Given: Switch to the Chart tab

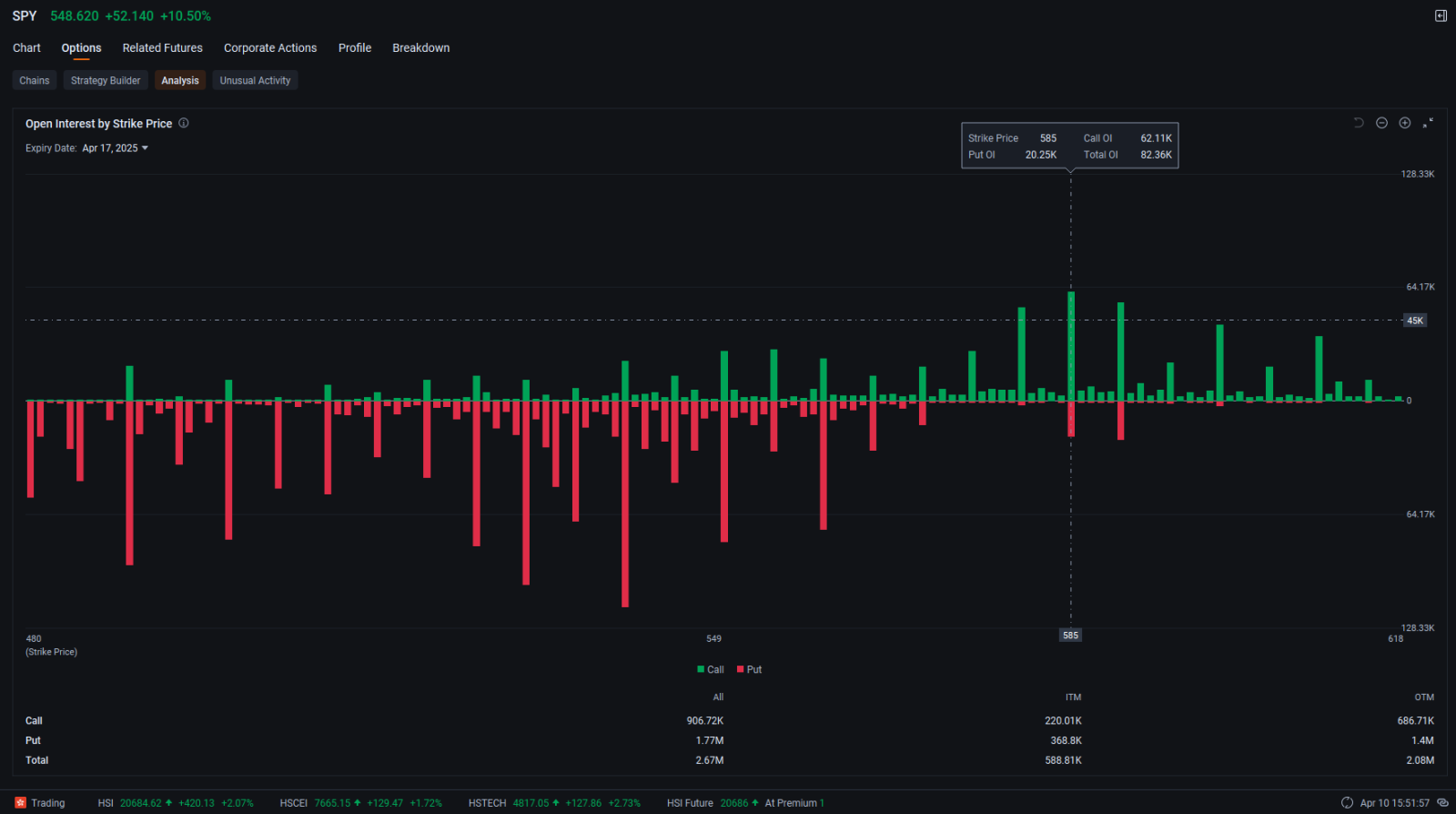Looking at the screenshot, I should pyautogui.click(x=26, y=48).
